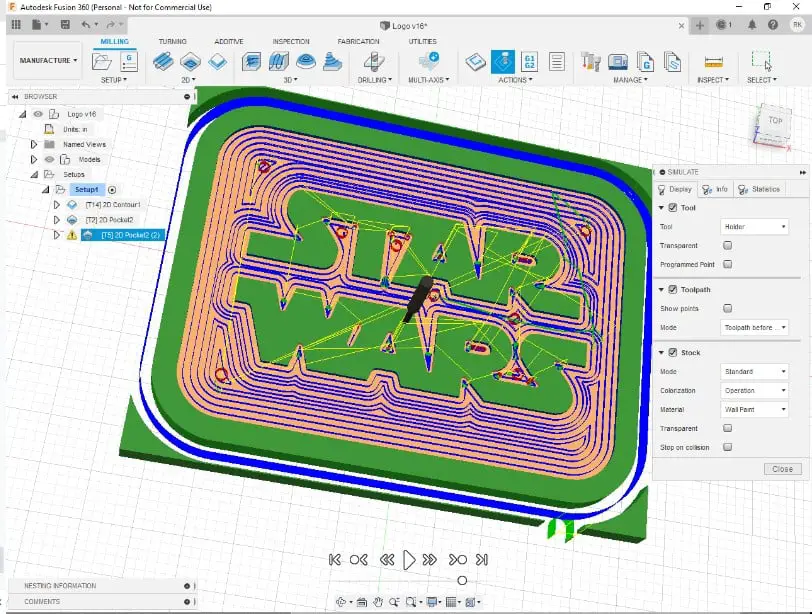Click the Multi-Axis toolpath icon

coord(429,62)
